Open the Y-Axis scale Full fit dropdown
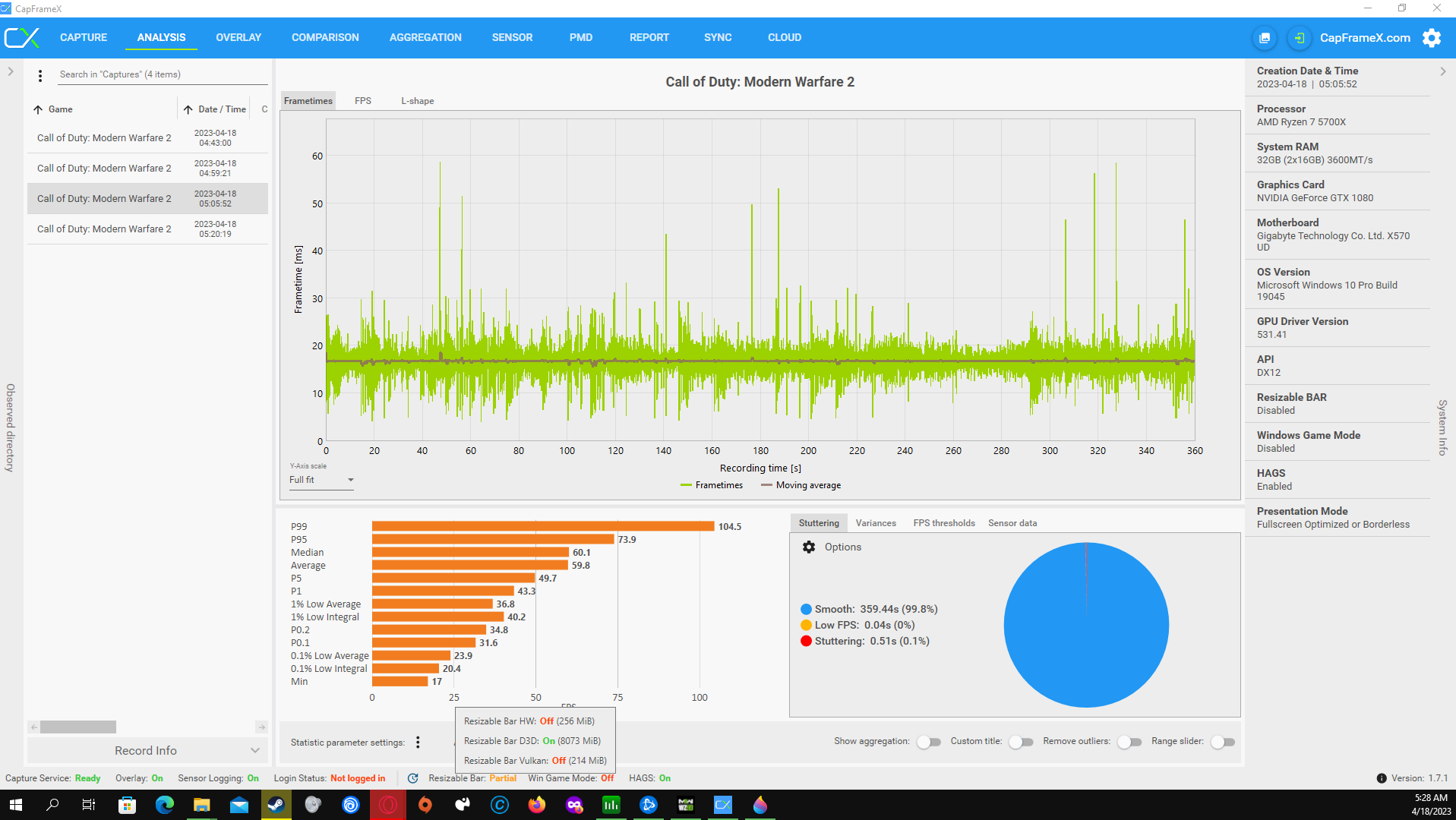The height and width of the screenshot is (820, 1456). coord(321,481)
